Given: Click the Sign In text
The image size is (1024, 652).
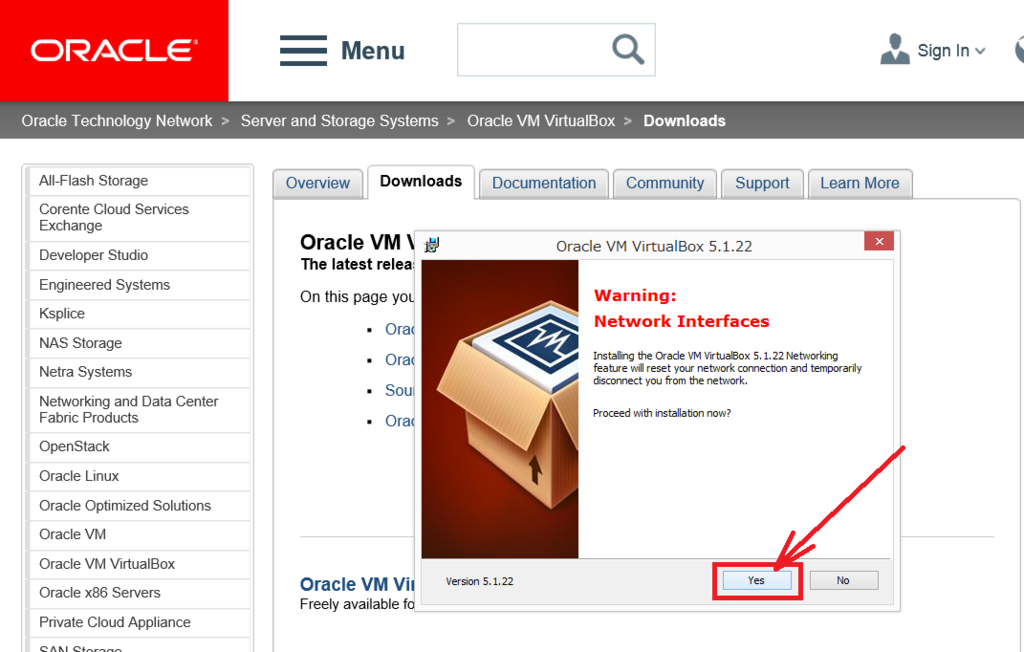Looking at the screenshot, I should 943,50.
